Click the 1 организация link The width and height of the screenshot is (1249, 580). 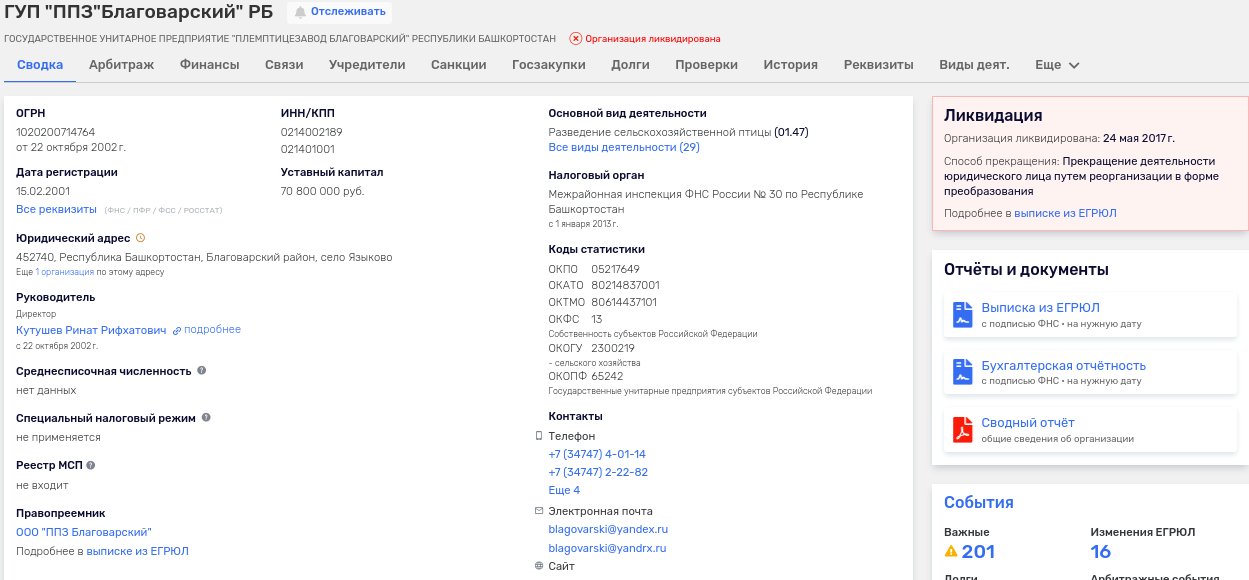(x=65, y=272)
